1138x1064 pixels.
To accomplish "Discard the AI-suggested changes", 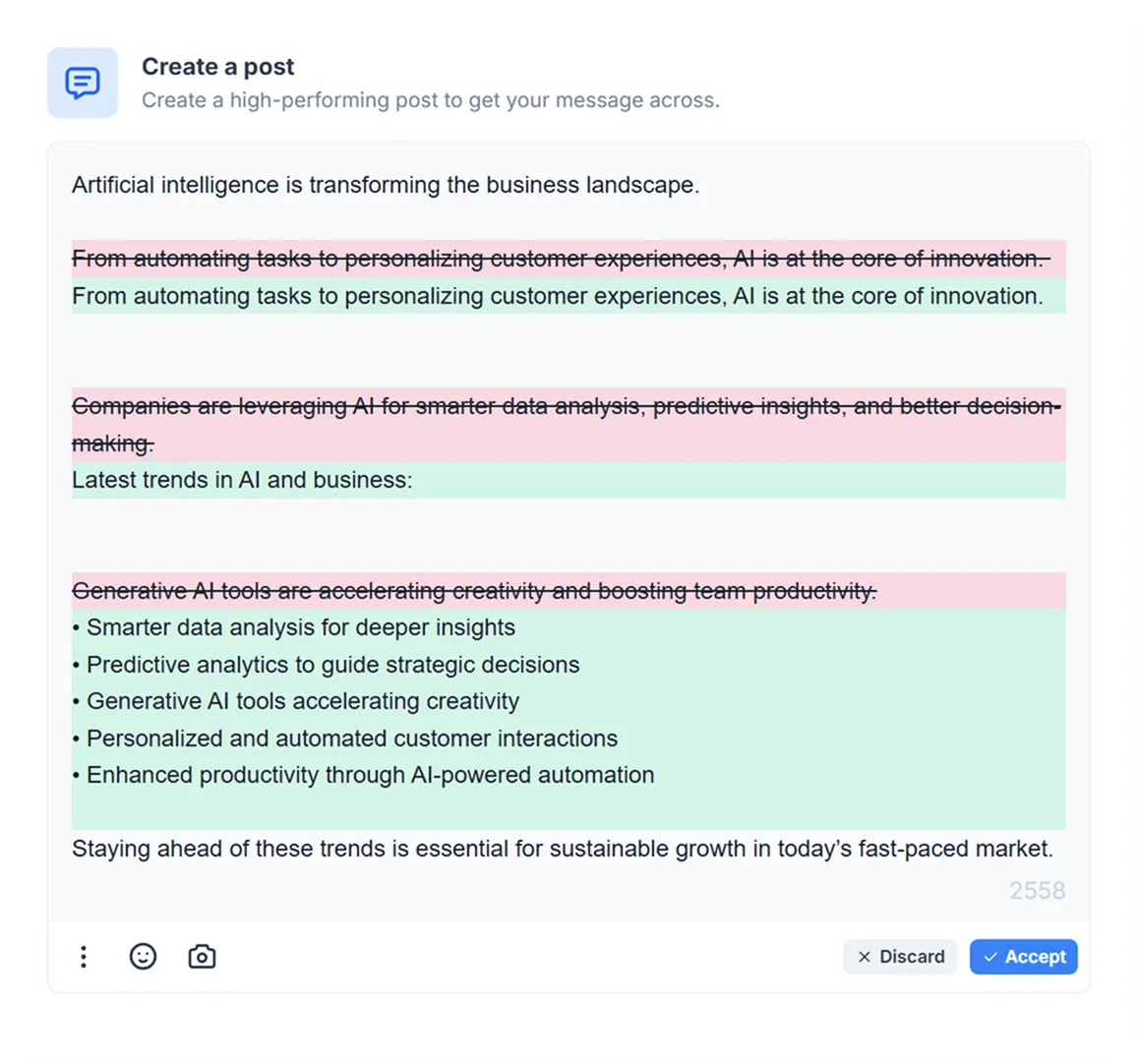I will tap(900, 957).
